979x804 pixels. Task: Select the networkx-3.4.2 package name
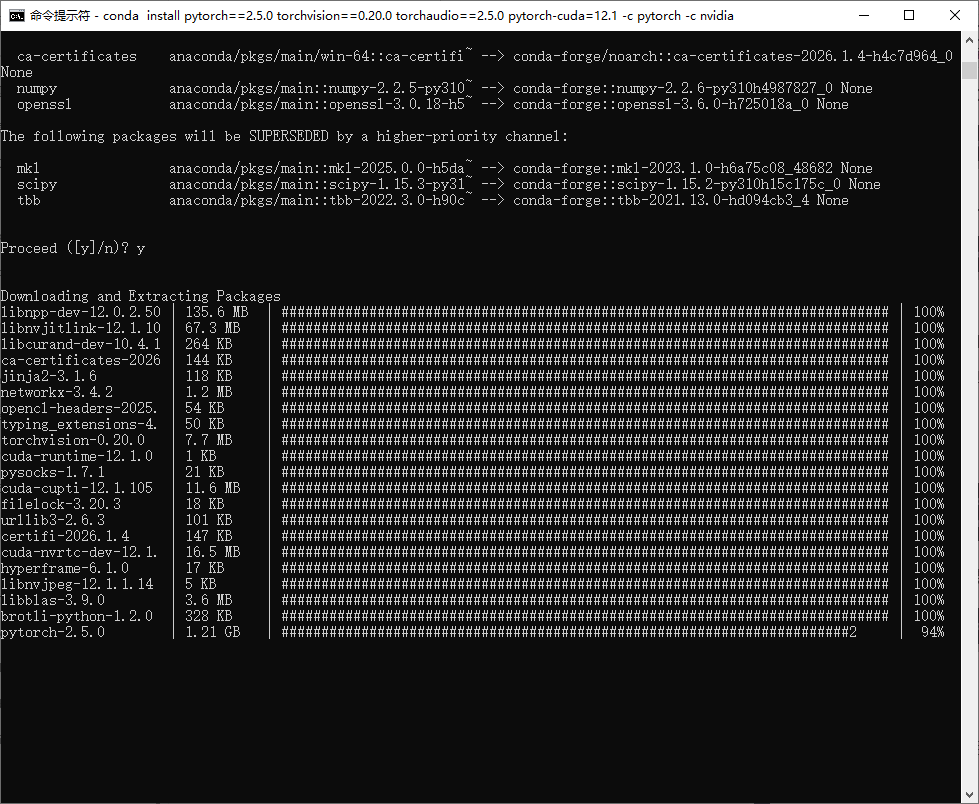57,392
